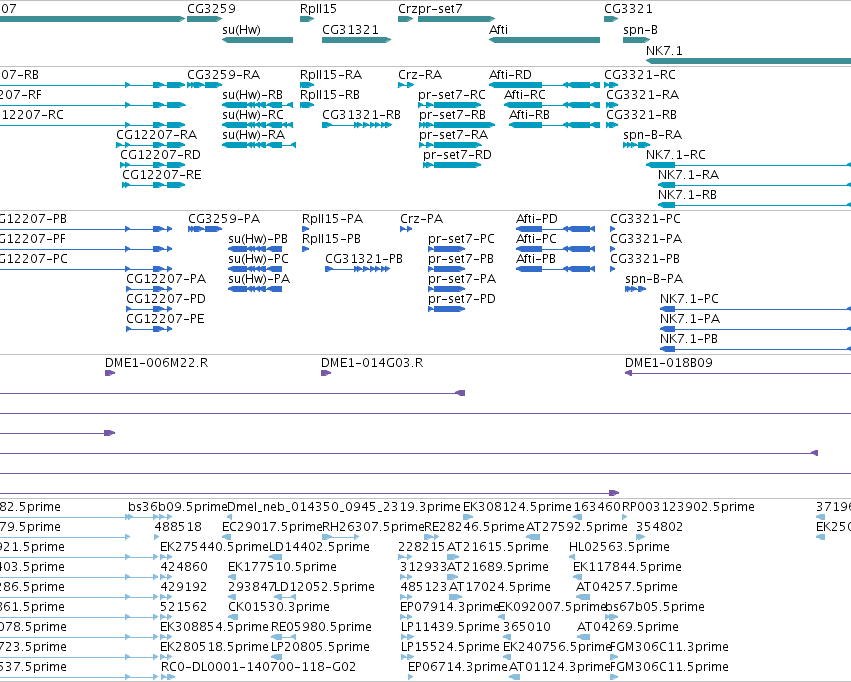Image resolution: width=851 pixels, height=682 pixels.
Task: Select the CG3321-RC transcript label
Action: (640, 75)
